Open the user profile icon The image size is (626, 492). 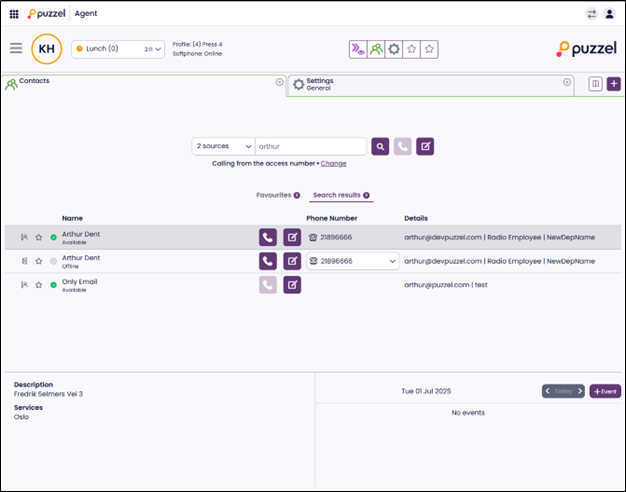(x=609, y=14)
